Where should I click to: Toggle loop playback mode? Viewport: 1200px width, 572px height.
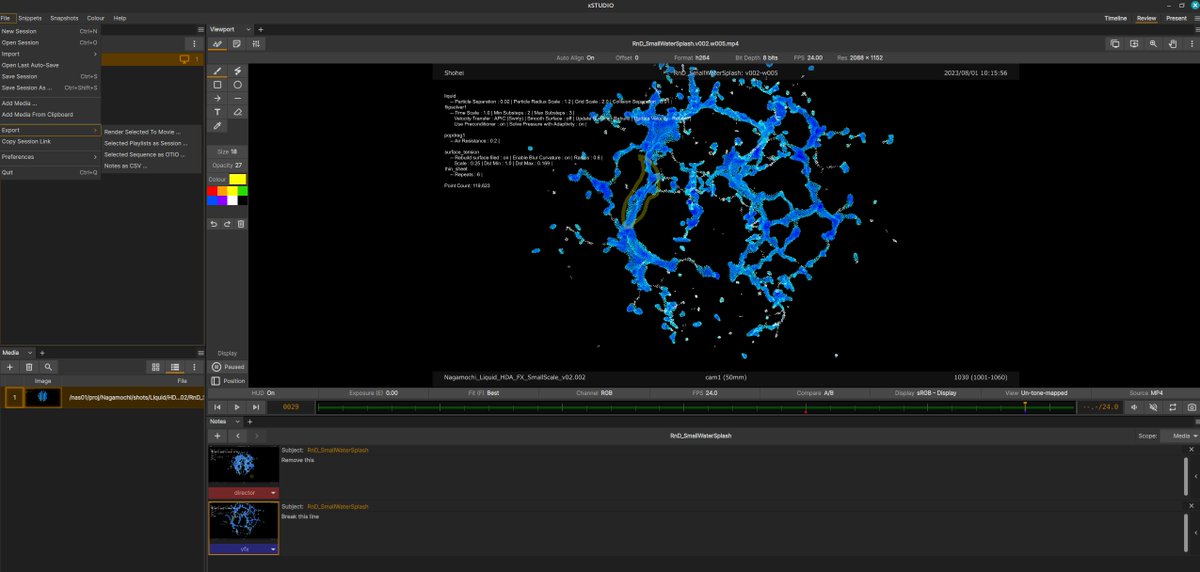click(1172, 407)
